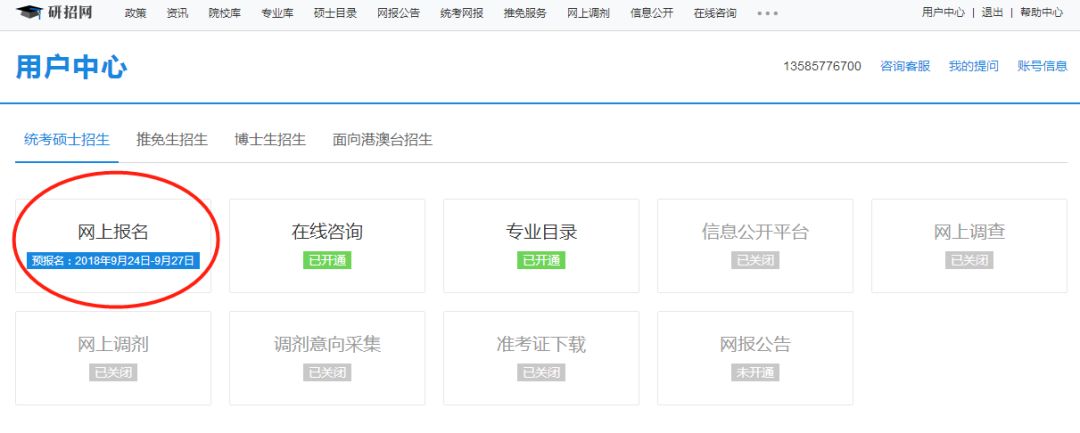Select 面向港澳台招生 tab

tap(382, 139)
